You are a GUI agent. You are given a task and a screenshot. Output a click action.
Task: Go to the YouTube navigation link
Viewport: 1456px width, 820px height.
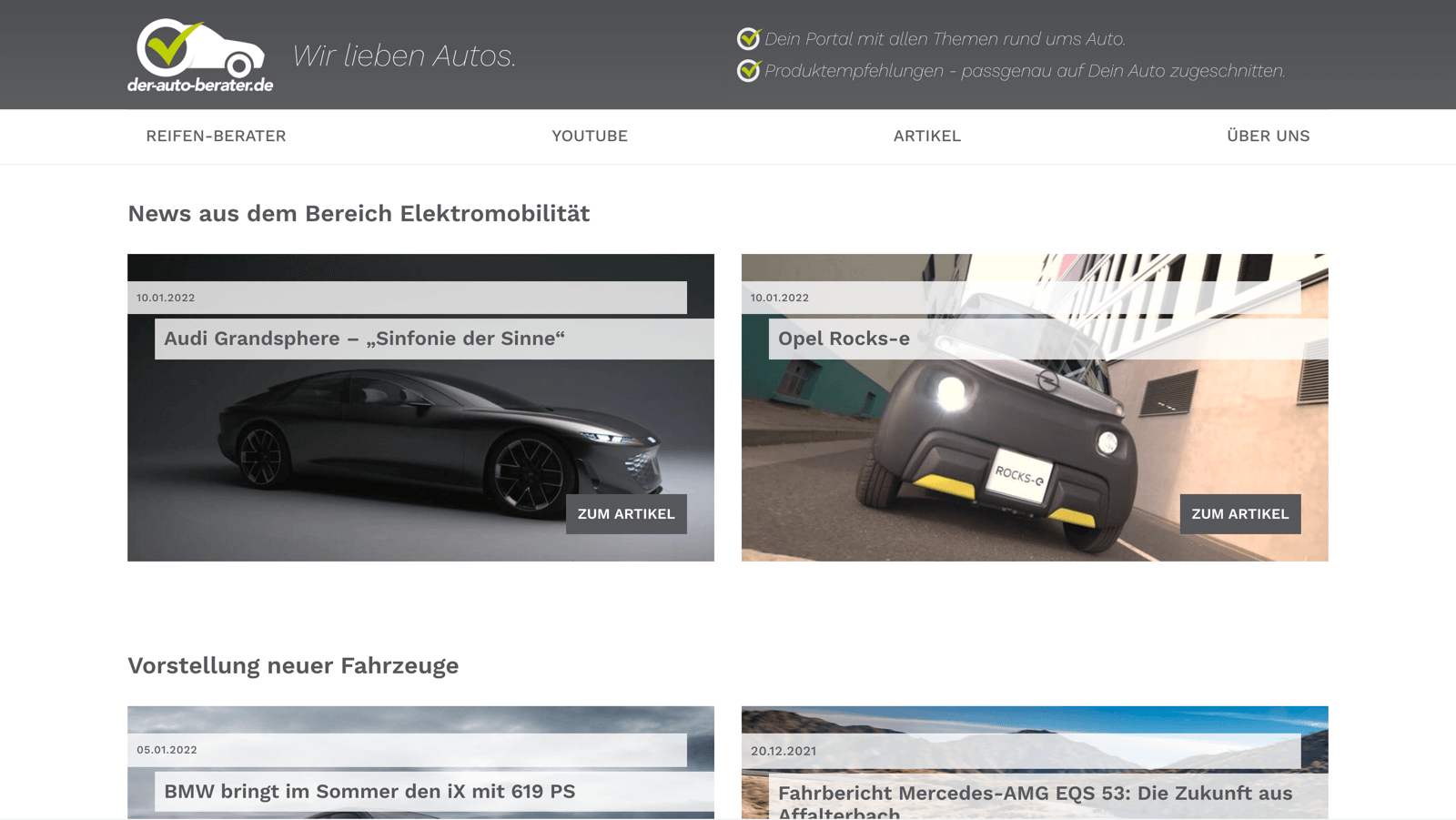tap(589, 137)
